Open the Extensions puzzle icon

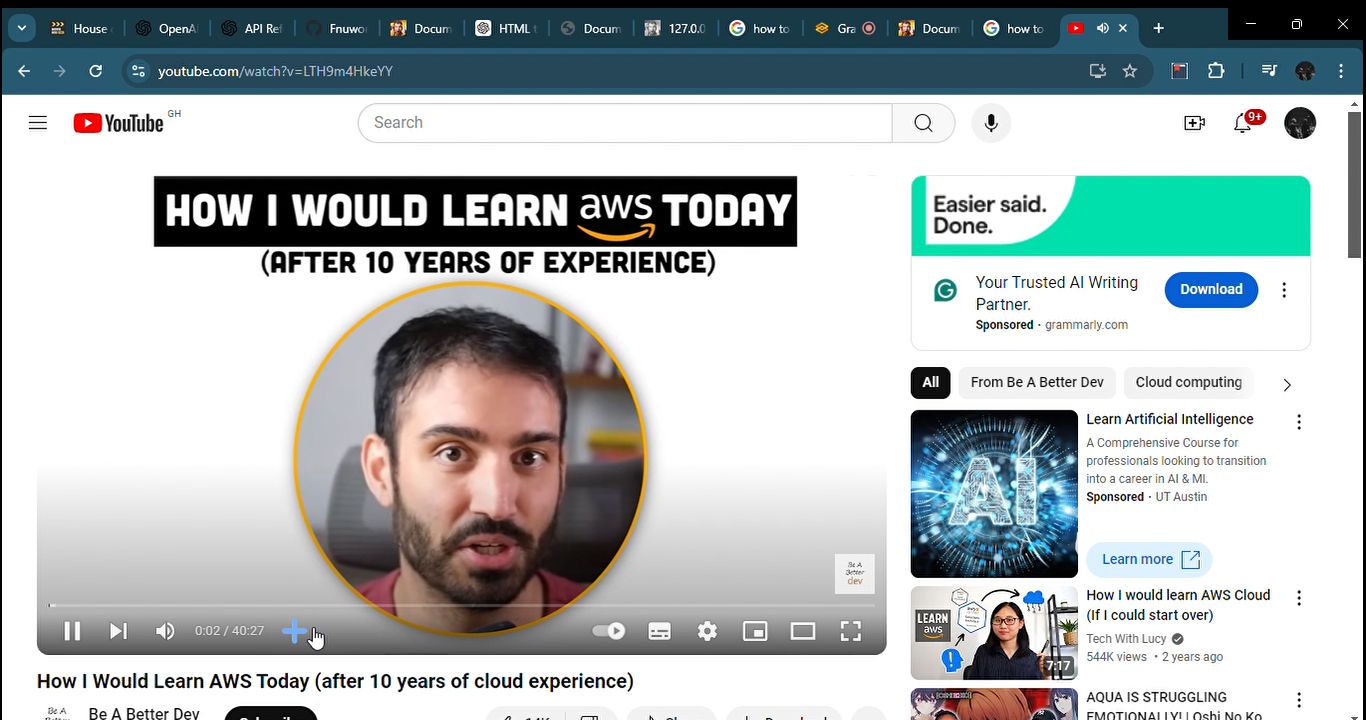1216,71
